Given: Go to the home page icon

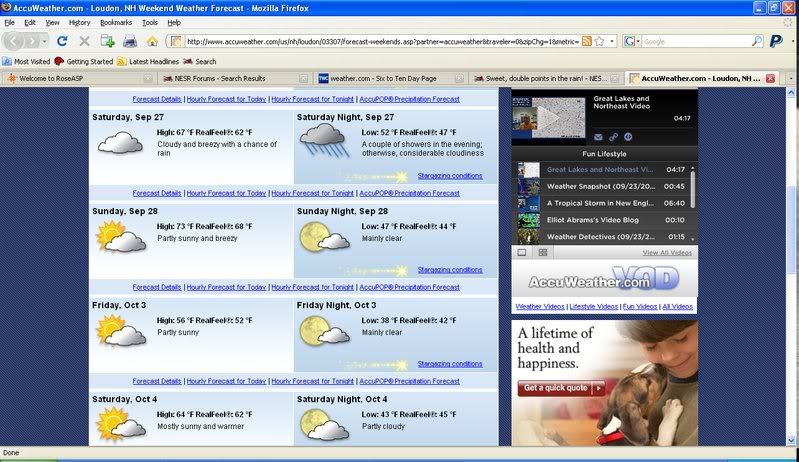Looking at the screenshot, I should tap(152, 41).
